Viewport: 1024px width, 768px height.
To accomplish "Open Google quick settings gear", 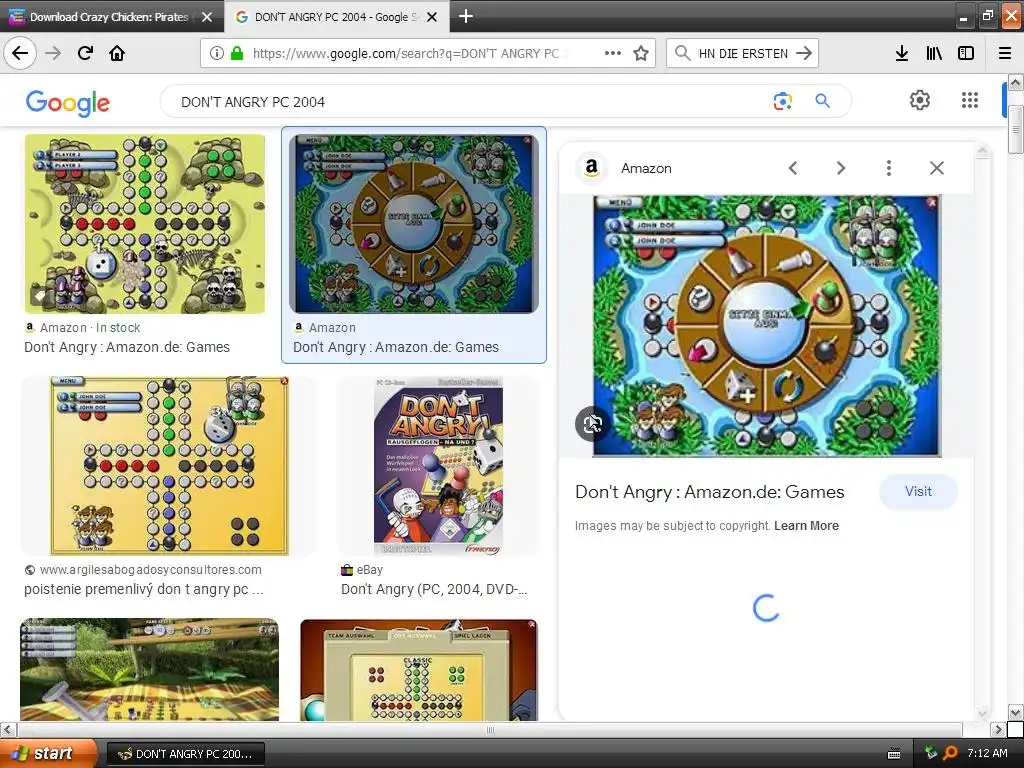I will click(920, 100).
